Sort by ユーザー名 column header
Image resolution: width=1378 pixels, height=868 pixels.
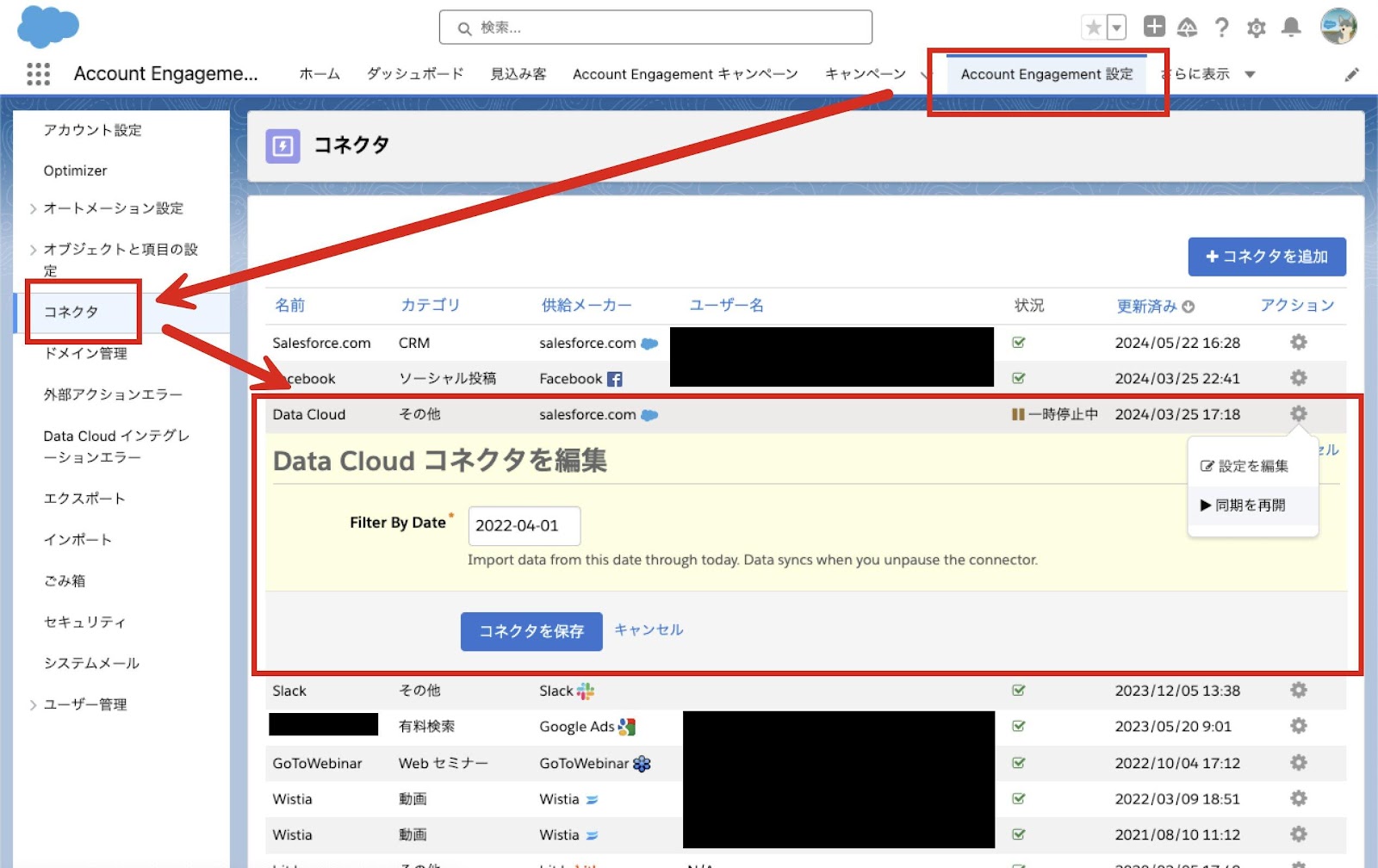(726, 306)
